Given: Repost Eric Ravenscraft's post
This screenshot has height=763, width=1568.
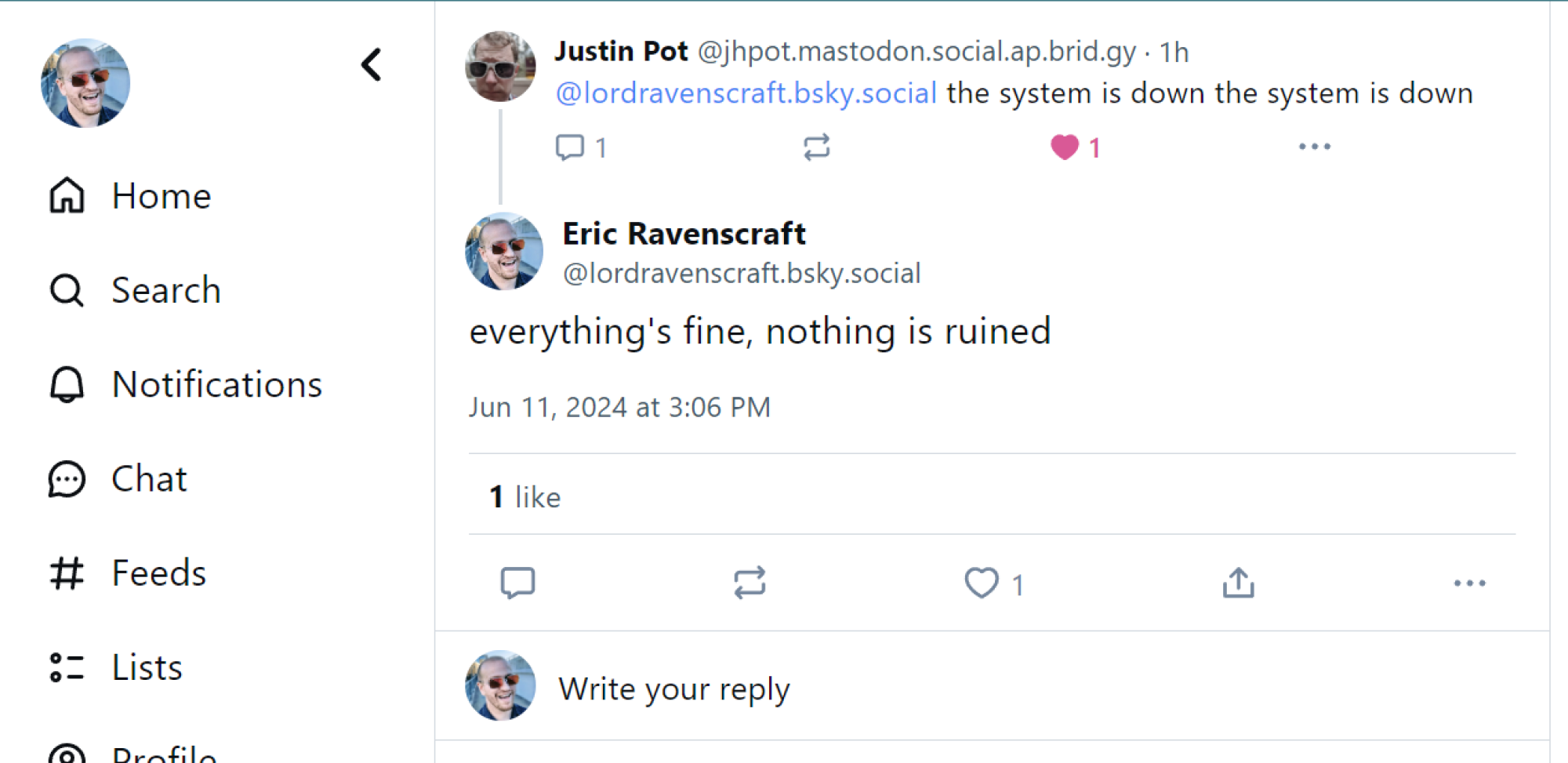Looking at the screenshot, I should tap(749, 582).
